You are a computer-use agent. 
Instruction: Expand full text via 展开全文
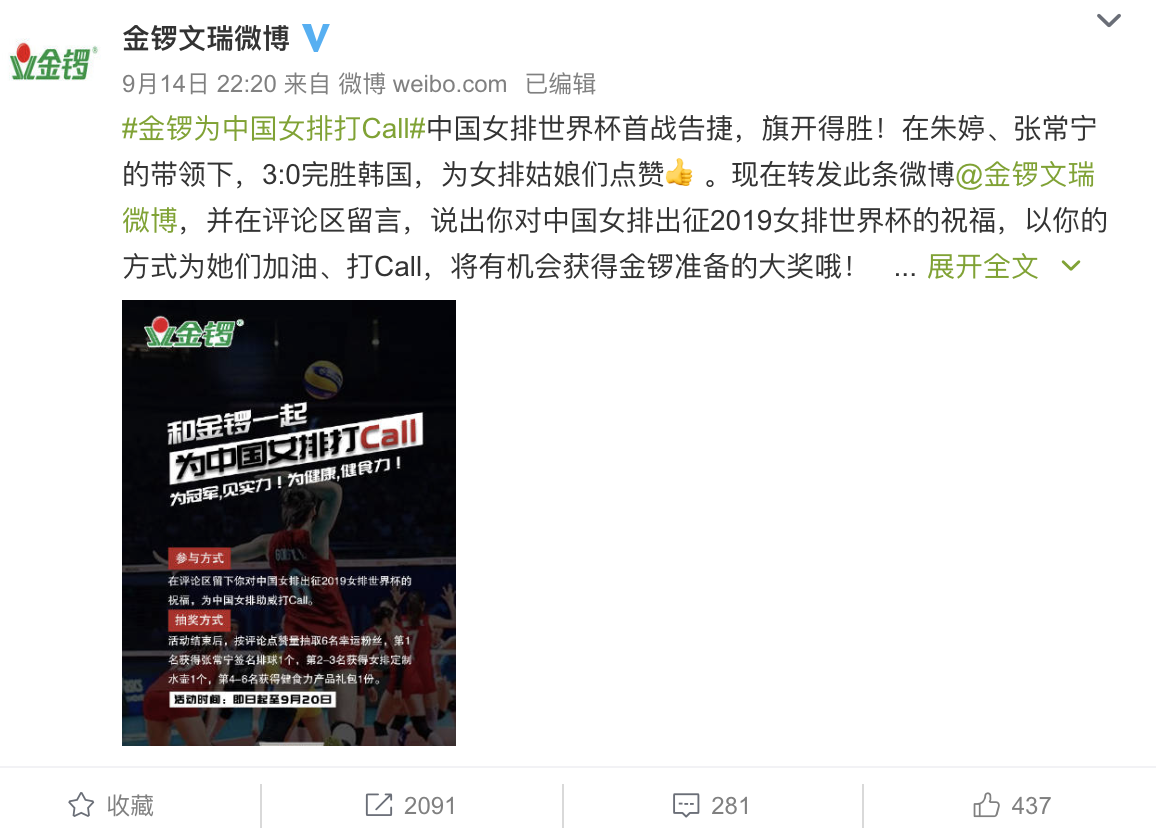[982, 267]
